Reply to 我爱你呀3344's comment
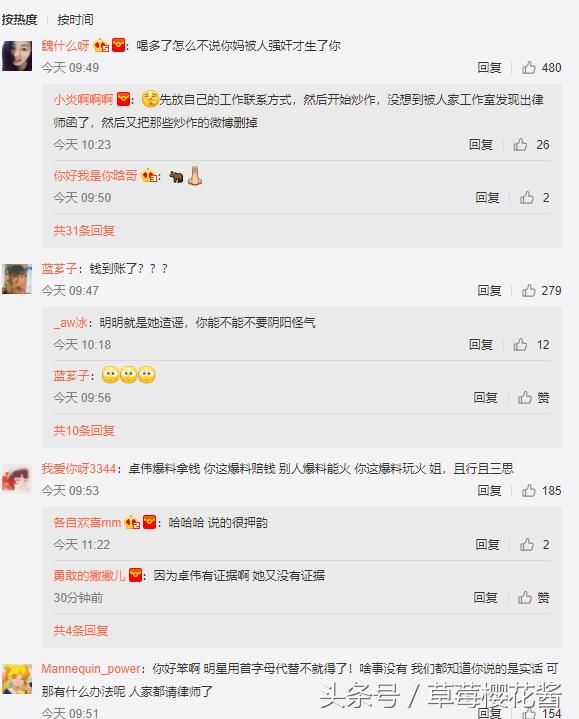The height and width of the screenshot is (719, 579). click(489, 491)
